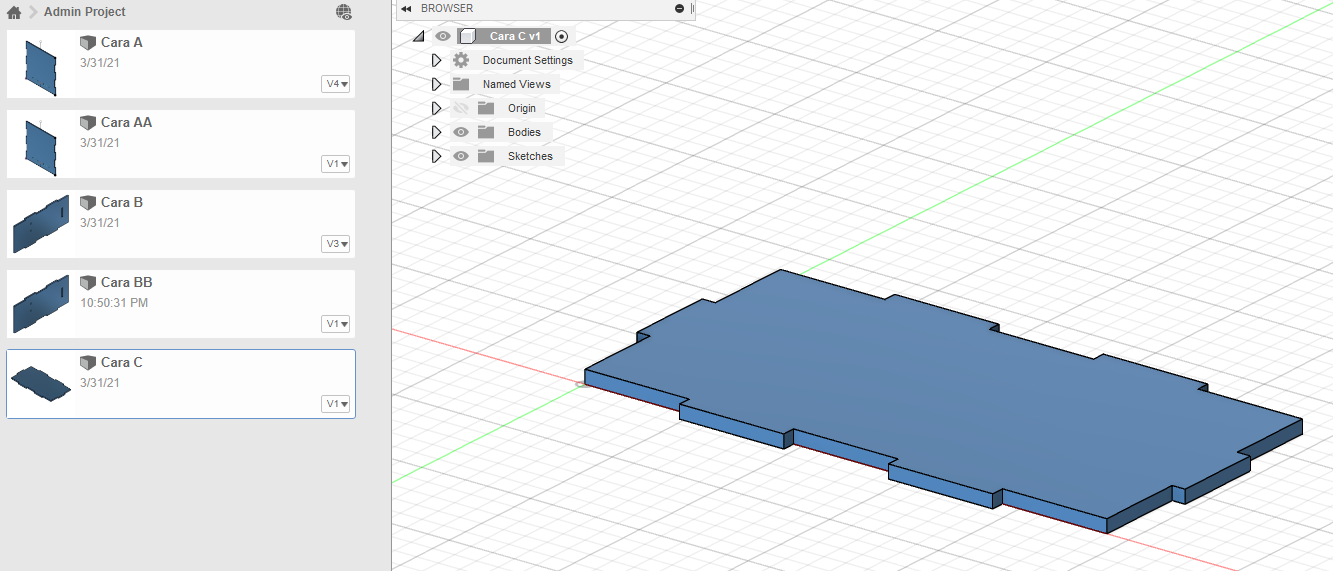Select Sketches tree item
Viewport: 1333px width, 571px height.
530,156
